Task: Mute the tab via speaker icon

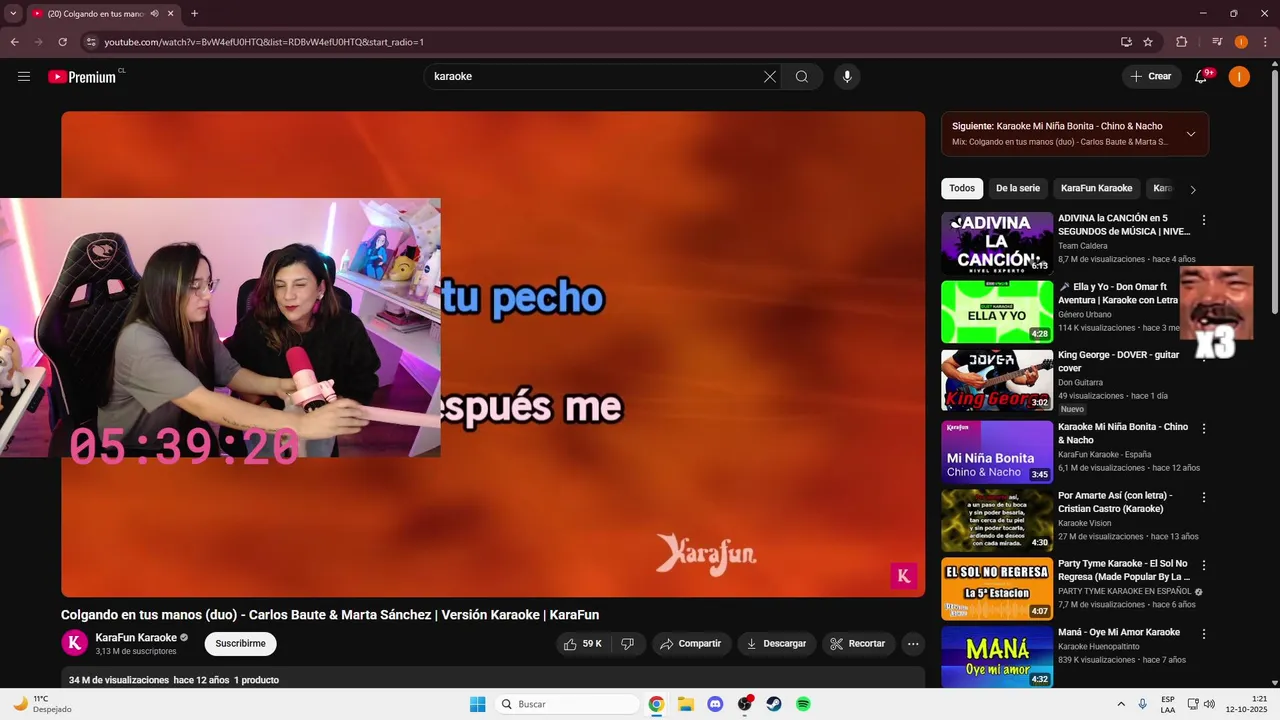Action: coord(155,14)
